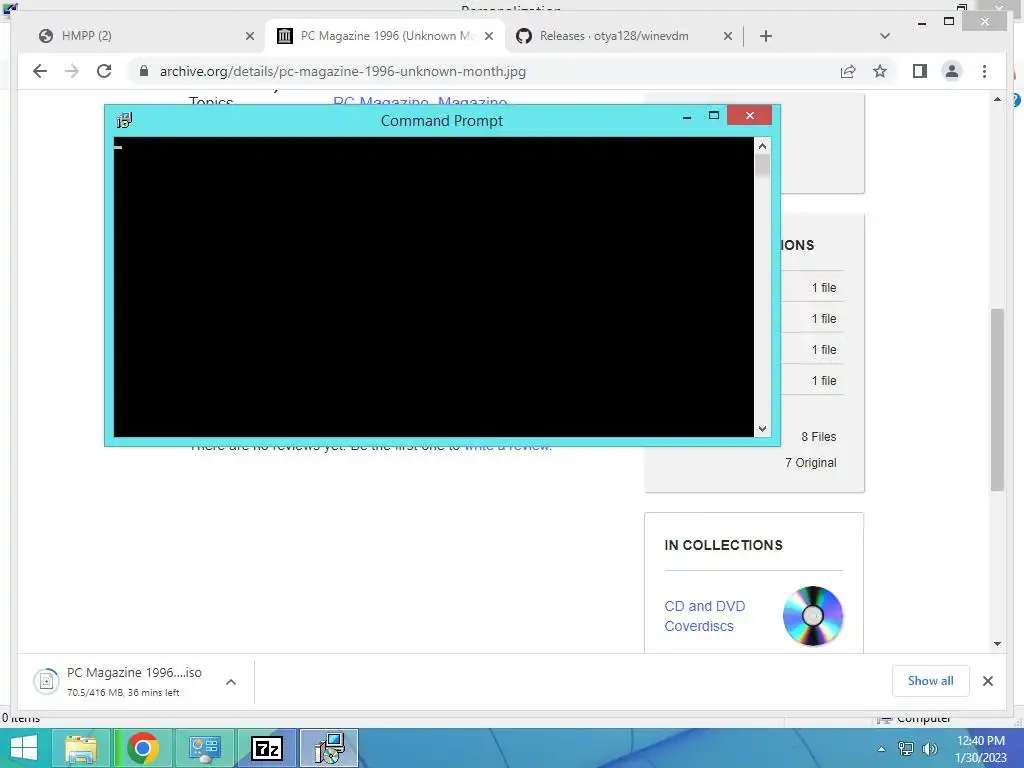Viewport: 1024px width, 768px height.
Task: Open 7-Zip from the taskbar
Action: tap(266, 748)
